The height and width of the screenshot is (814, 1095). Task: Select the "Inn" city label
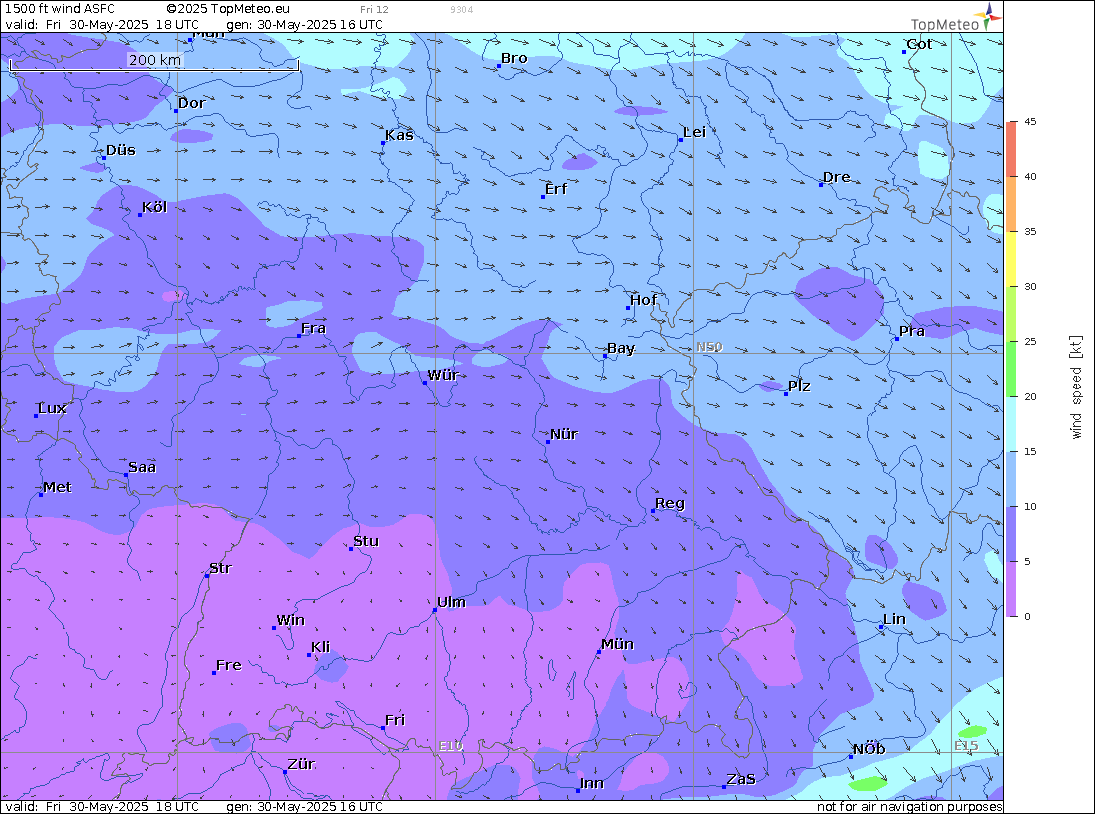591,784
